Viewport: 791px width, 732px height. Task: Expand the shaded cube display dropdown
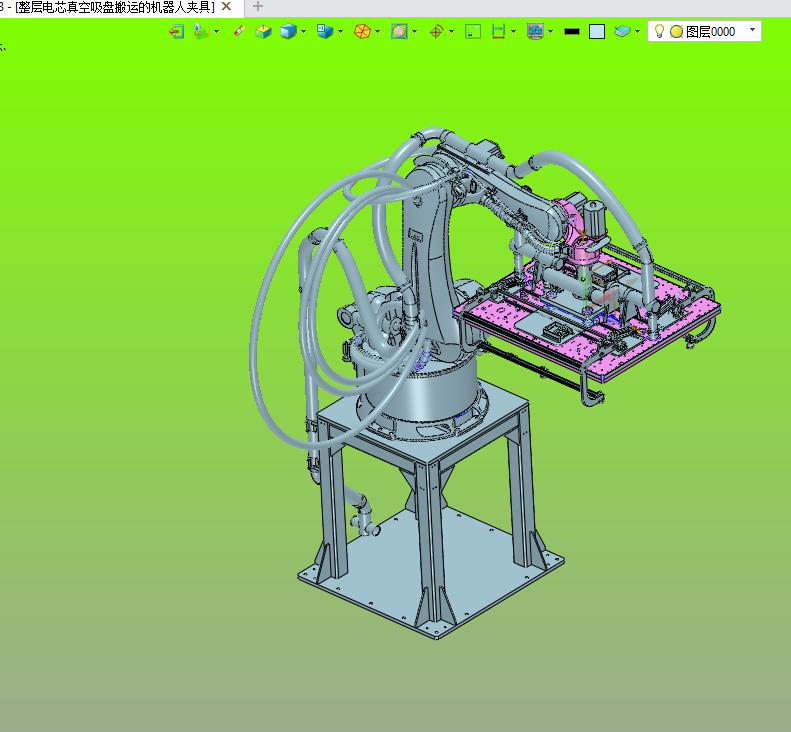(x=304, y=32)
